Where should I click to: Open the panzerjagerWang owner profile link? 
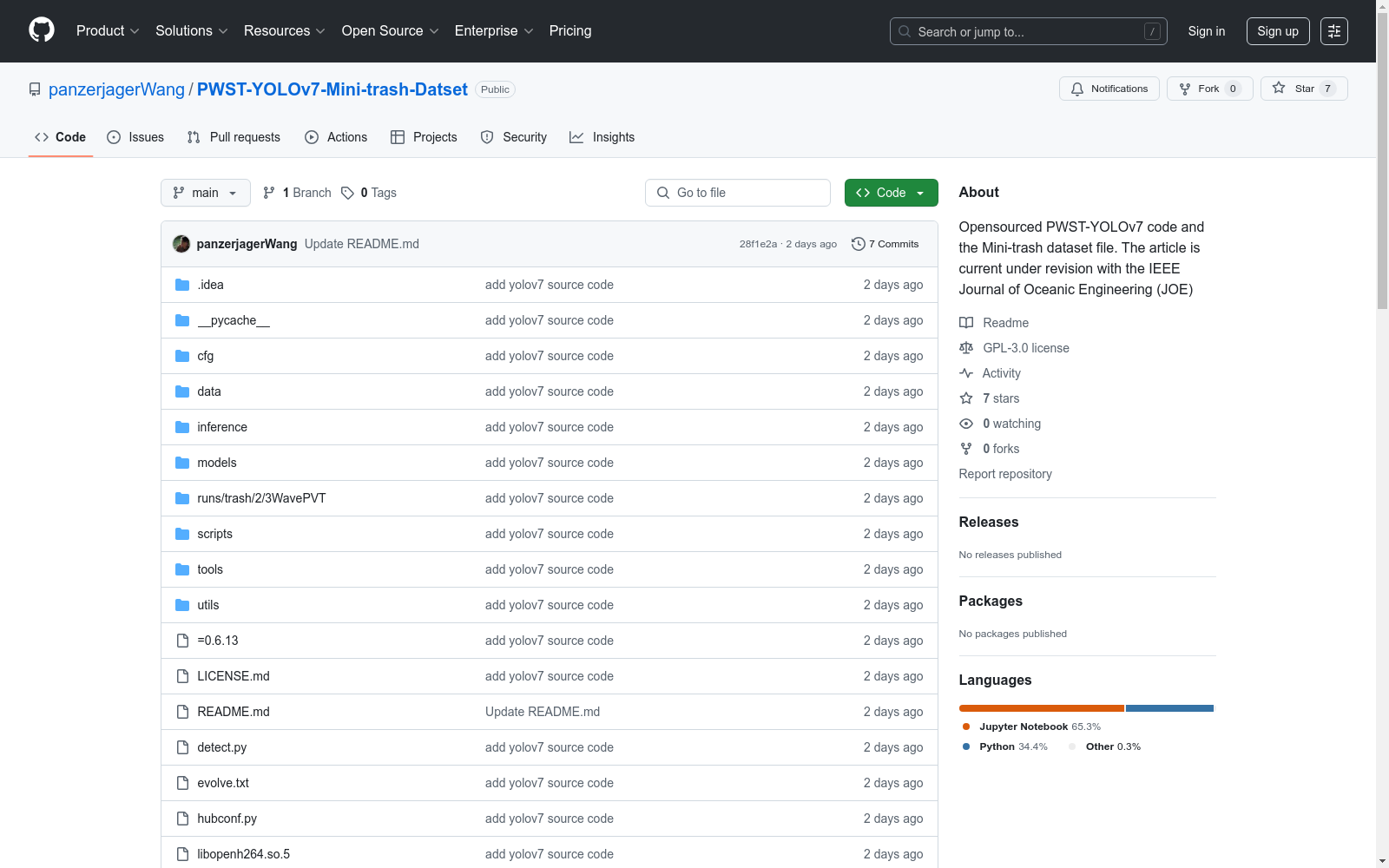click(116, 89)
